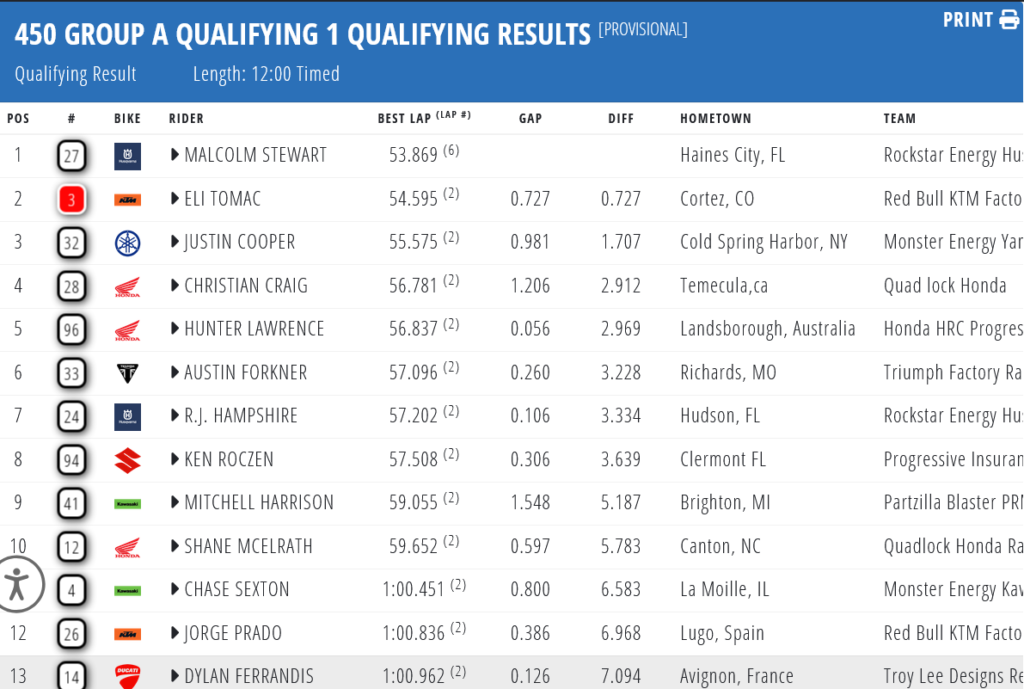Screen dimensions: 1024x689
Task: Expand Jorge Prado's row disclosure arrow
Action: 175,633
